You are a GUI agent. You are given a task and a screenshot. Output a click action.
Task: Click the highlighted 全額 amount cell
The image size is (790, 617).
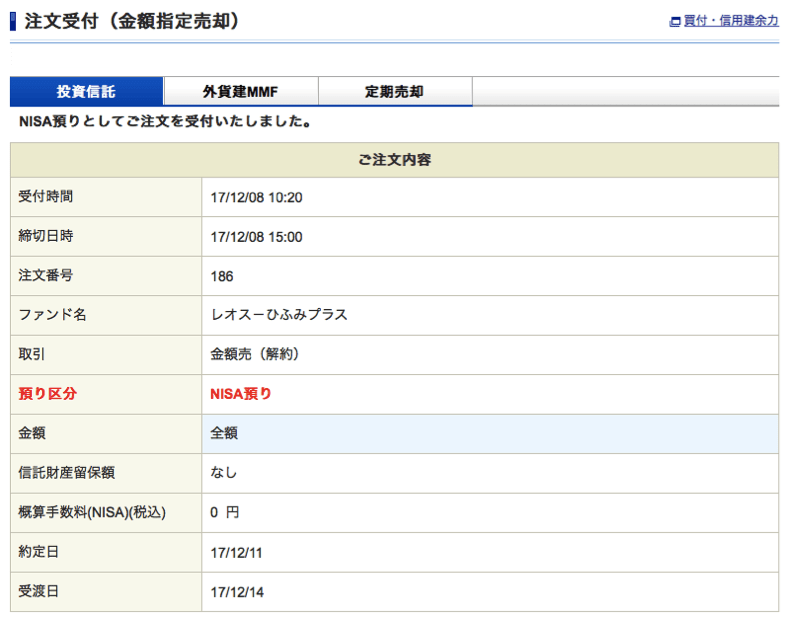click(224, 433)
